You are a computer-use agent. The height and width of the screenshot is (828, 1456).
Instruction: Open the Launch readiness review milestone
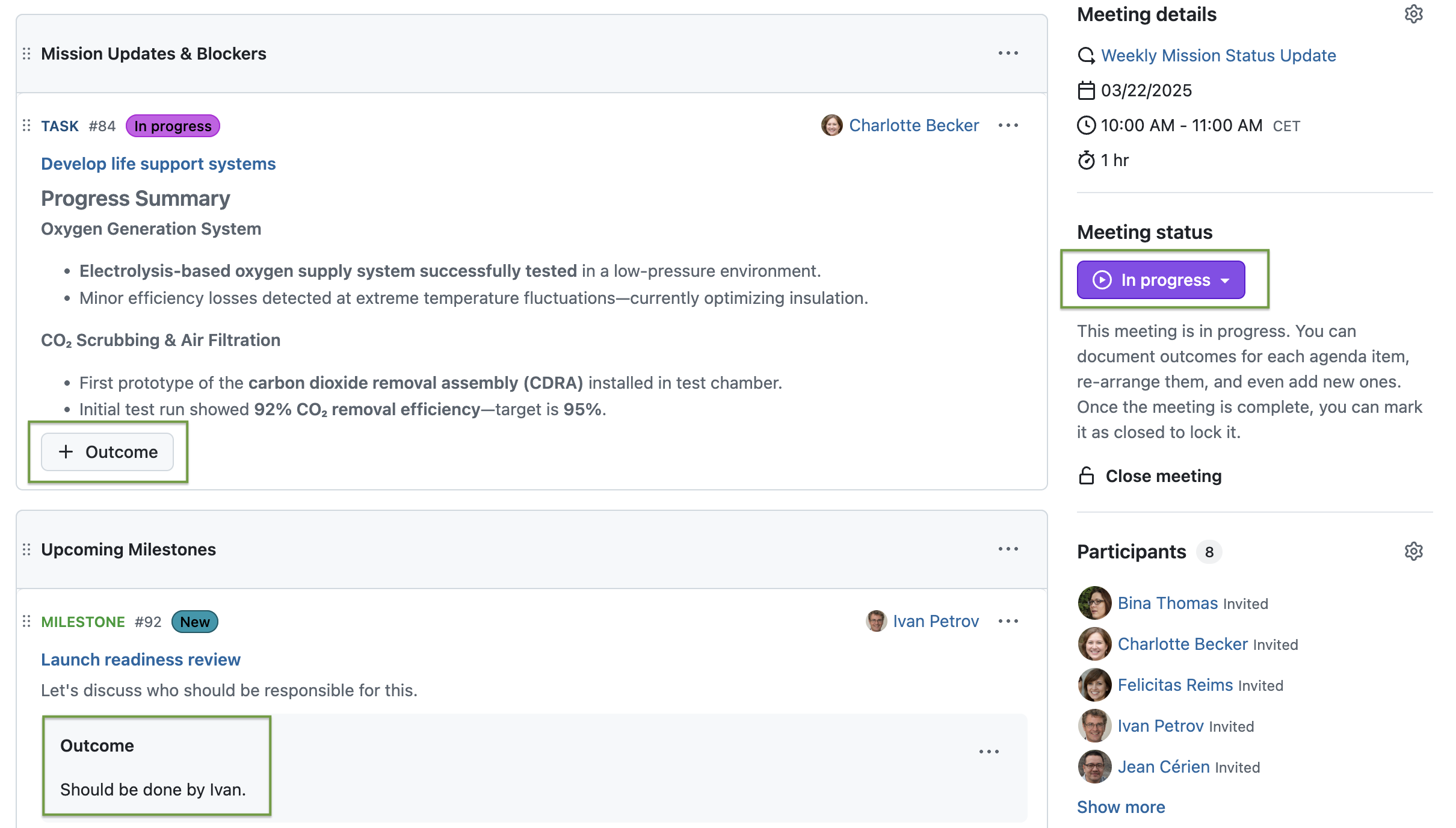(140, 659)
